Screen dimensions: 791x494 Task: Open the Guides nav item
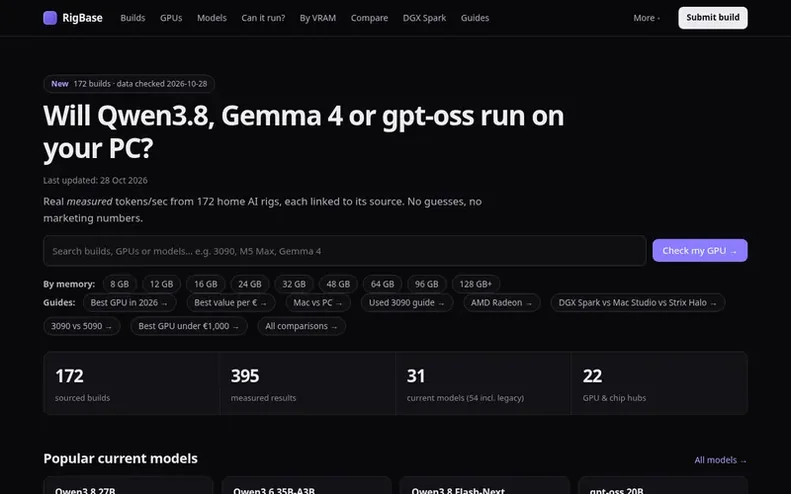tap(475, 18)
